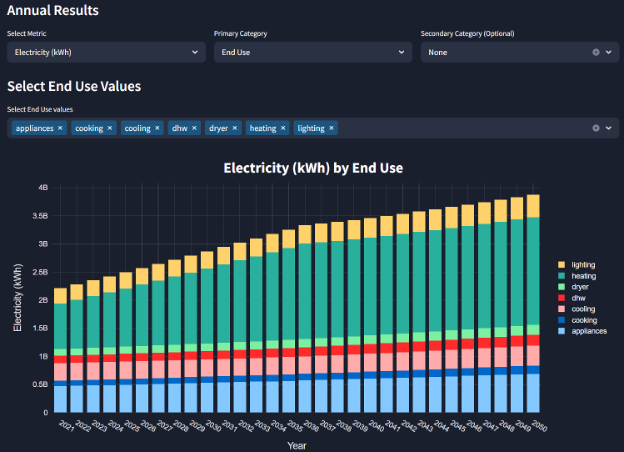Image resolution: width=624 pixels, height=452 pixels.
Task: Toggle appliances legend entry
Action: coord(589,330)
